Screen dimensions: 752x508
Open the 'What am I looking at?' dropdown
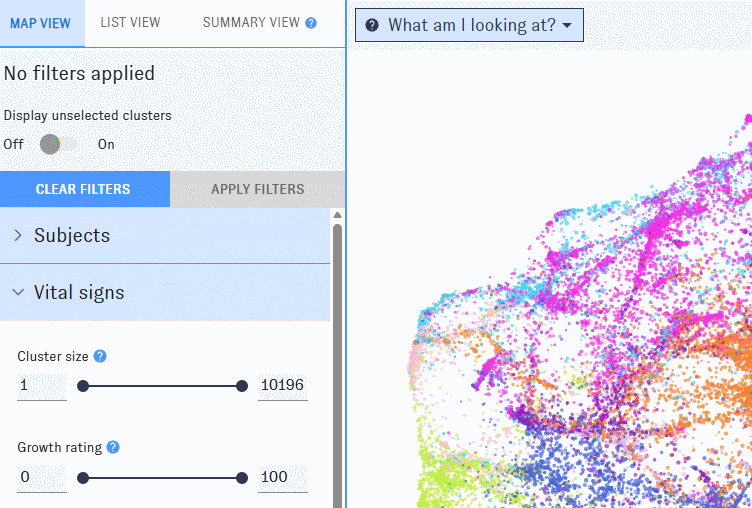tap(469, 26)
